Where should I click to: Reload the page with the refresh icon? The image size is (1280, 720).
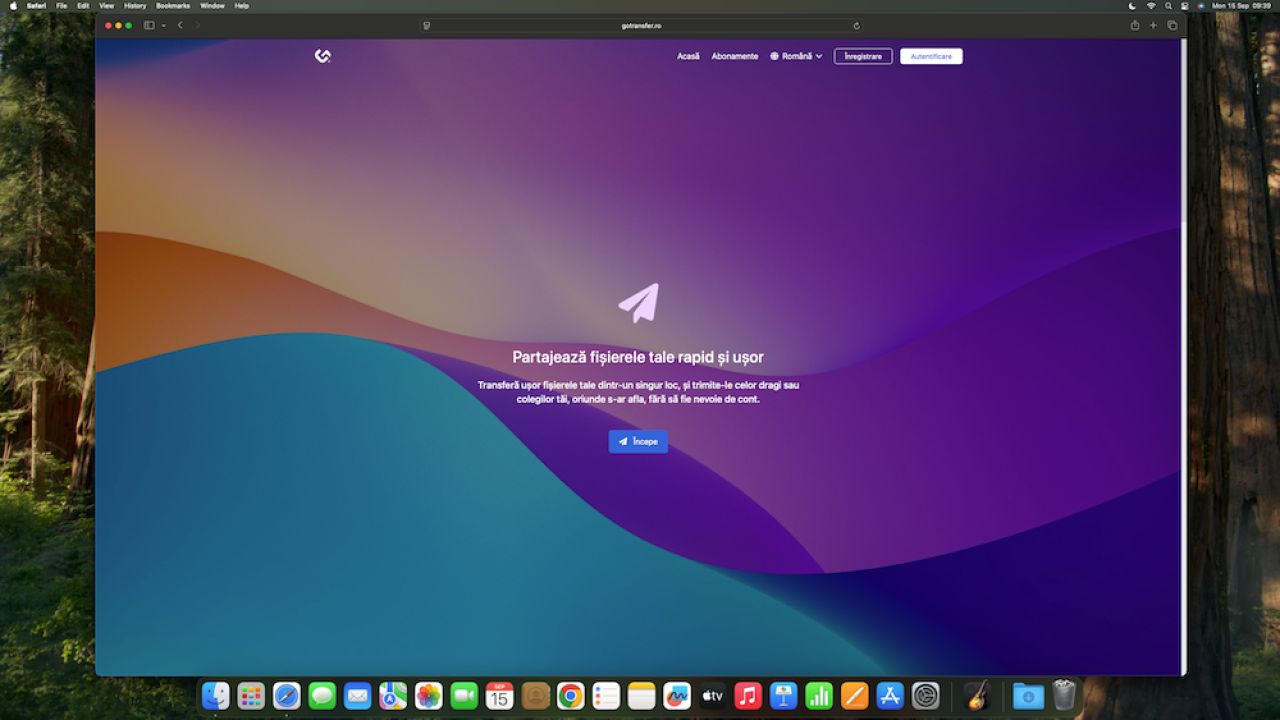pyautogui.click(x=856, y=25)
